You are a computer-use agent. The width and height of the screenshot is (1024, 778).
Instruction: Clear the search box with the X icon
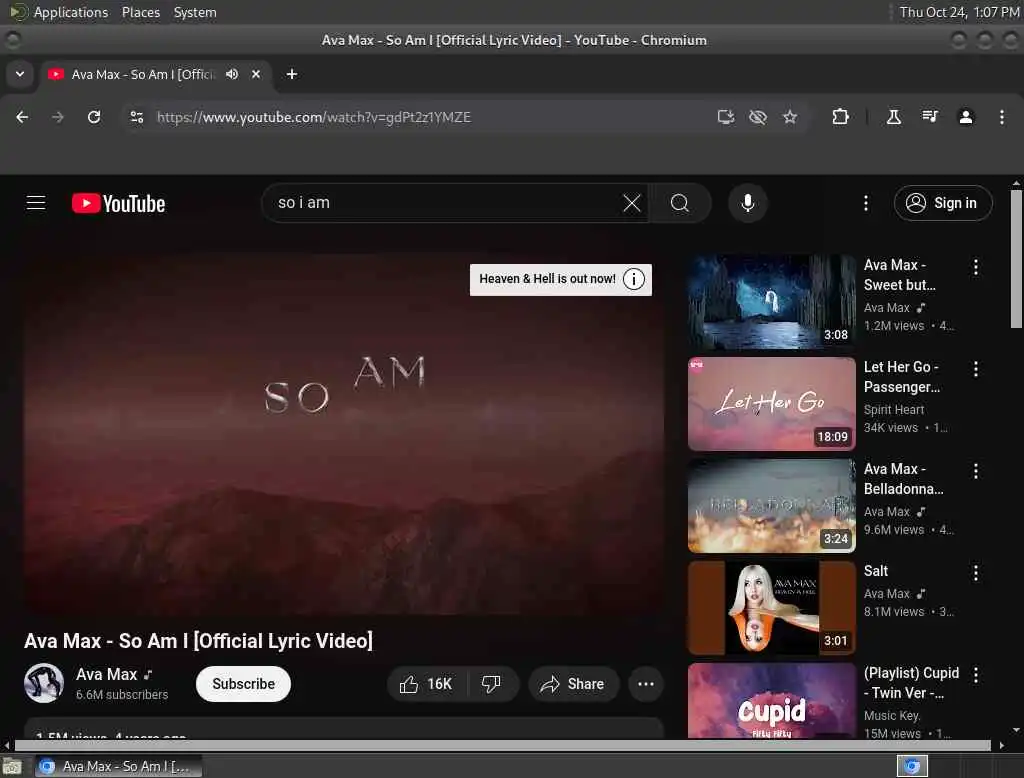(x=632, y=203)
